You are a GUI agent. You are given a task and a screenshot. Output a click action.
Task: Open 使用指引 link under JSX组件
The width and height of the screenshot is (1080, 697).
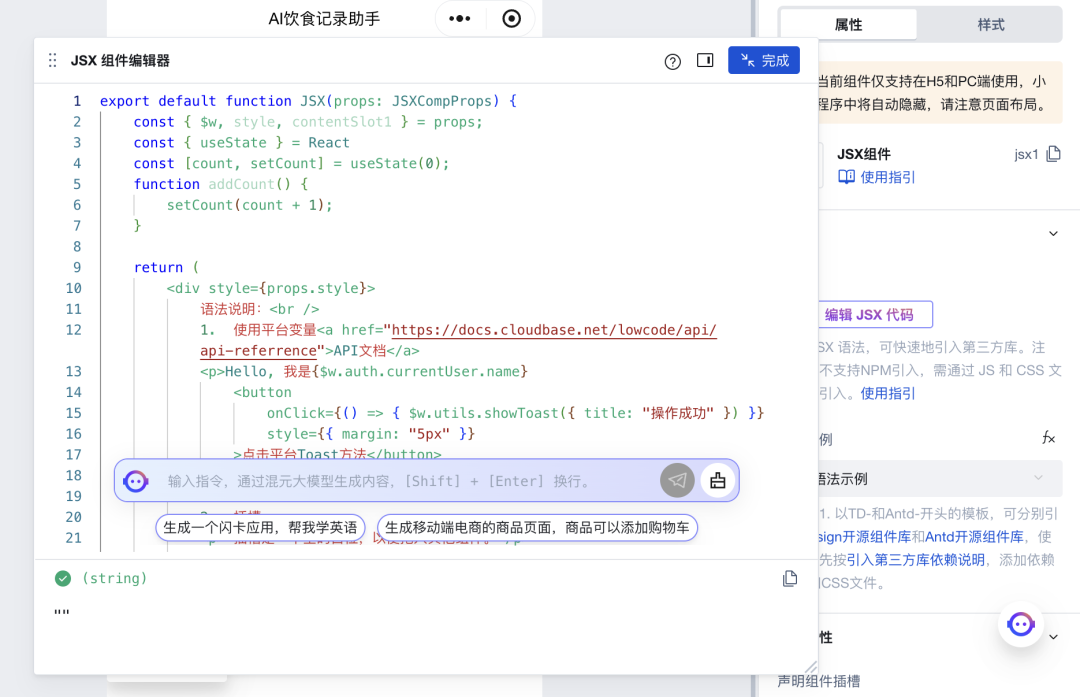888,177
